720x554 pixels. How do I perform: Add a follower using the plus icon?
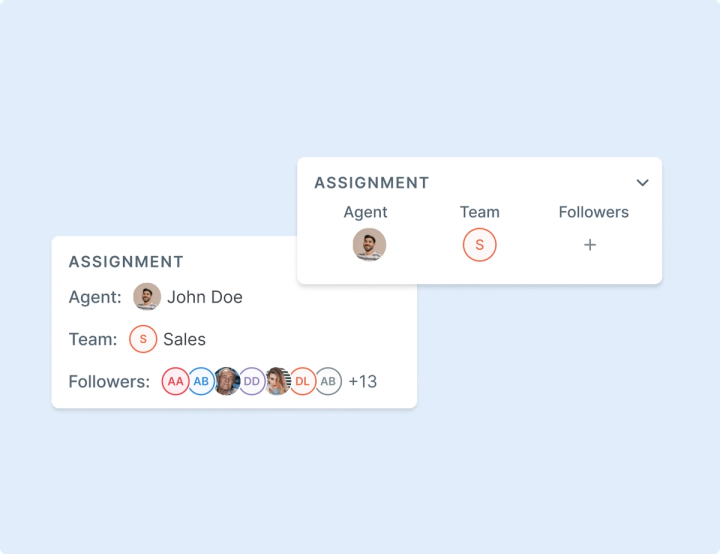coord(590,245)
